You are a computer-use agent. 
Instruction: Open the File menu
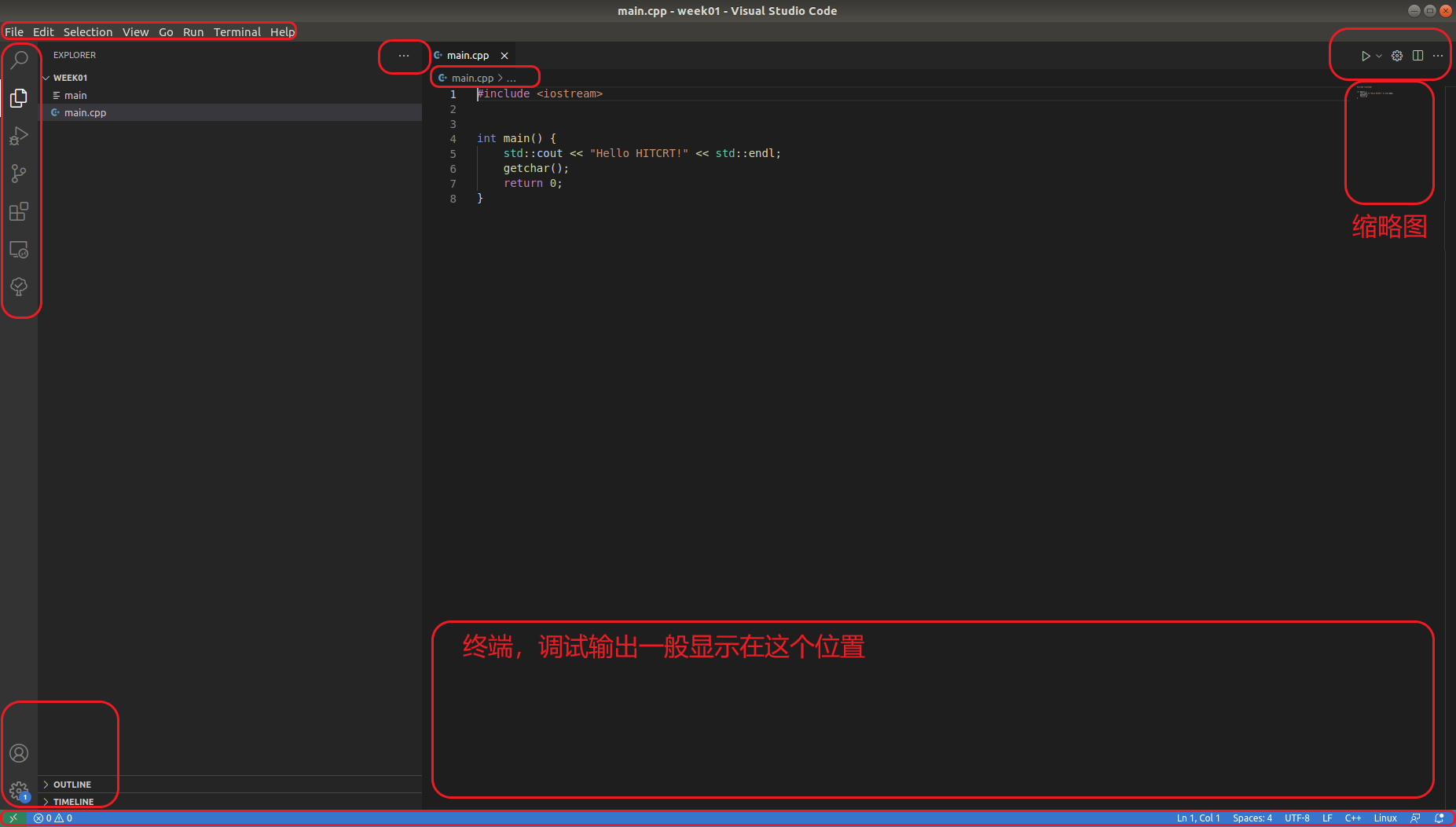pos(14,32)
